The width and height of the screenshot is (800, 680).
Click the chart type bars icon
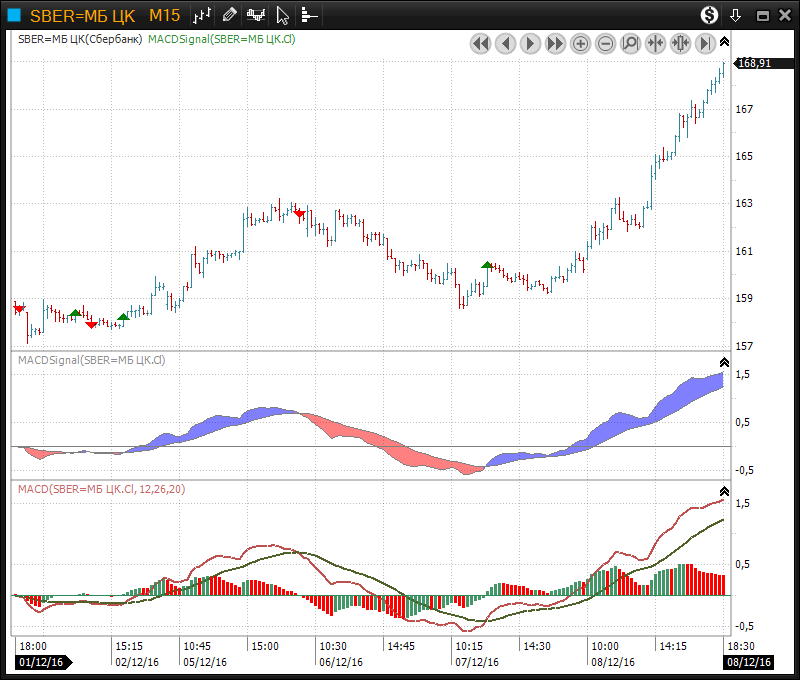click(x=203, y=15)
